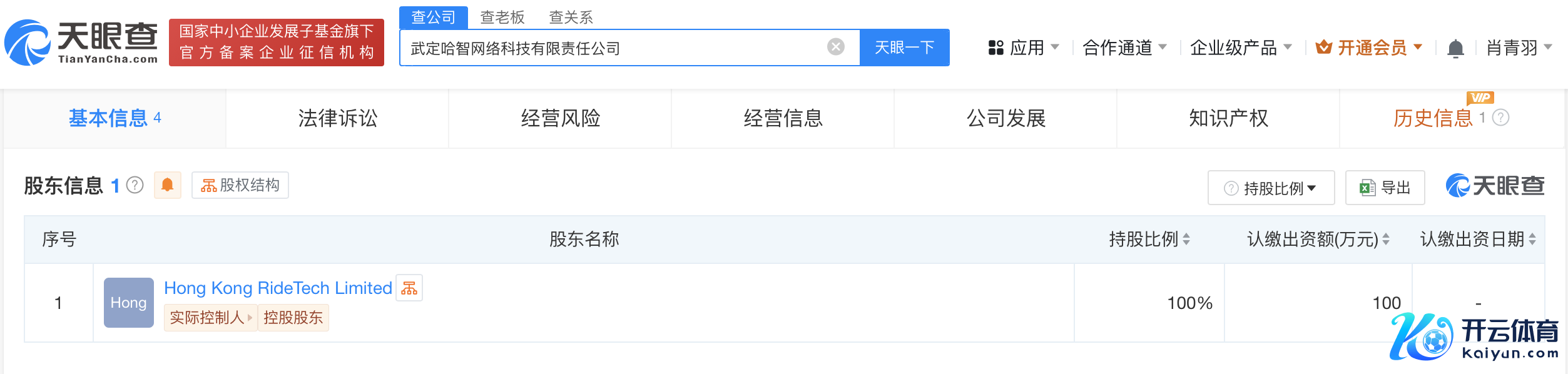Click the Tianyancha logo in header
Viewport: 1568px width, 374px height.
[x=81, y=43]
